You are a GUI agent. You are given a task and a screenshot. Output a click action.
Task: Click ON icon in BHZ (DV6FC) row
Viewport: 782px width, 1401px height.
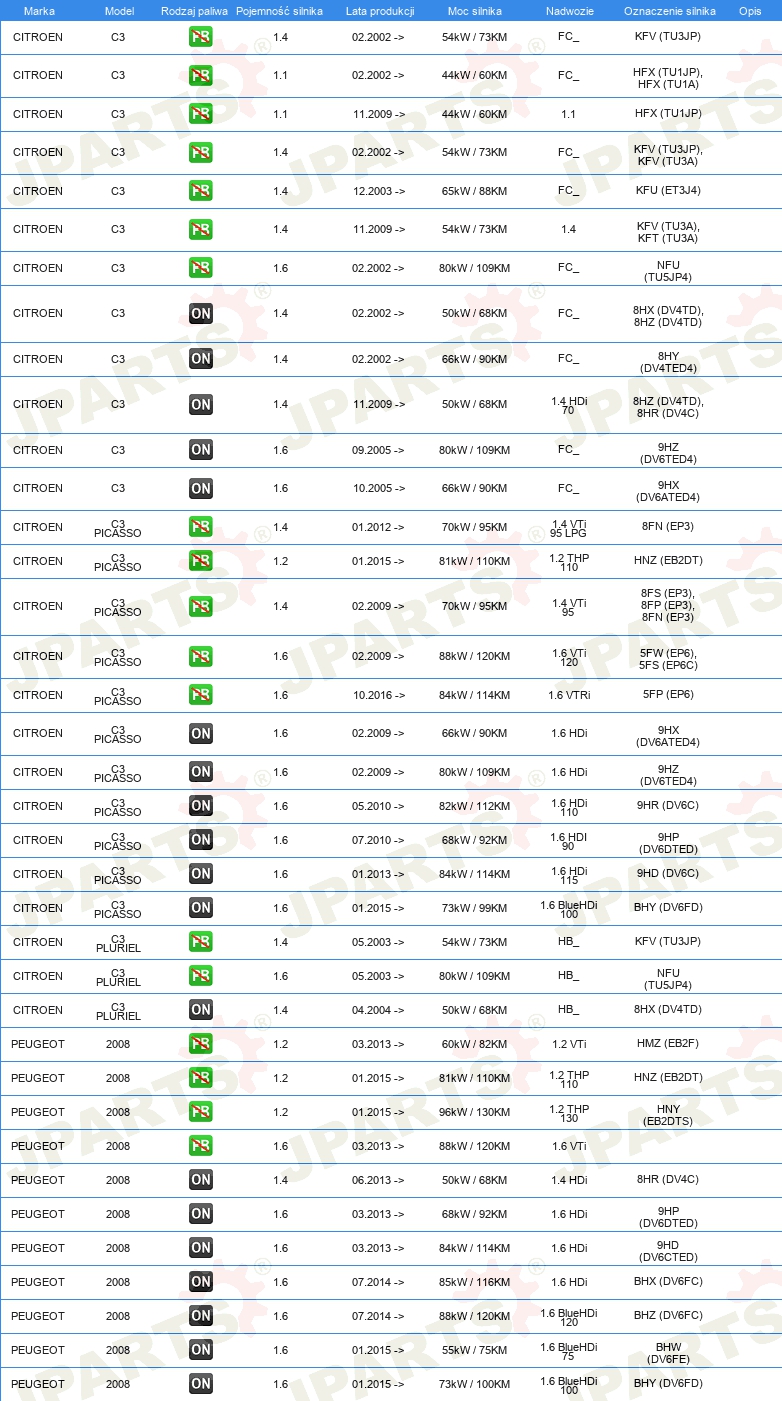coord(201,1316)
